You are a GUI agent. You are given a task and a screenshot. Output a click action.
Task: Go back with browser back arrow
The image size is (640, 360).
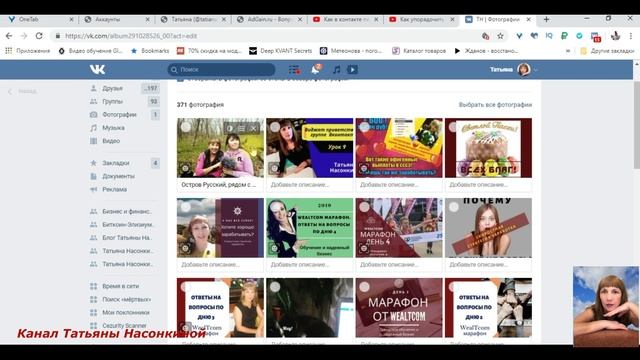(9, 36)
